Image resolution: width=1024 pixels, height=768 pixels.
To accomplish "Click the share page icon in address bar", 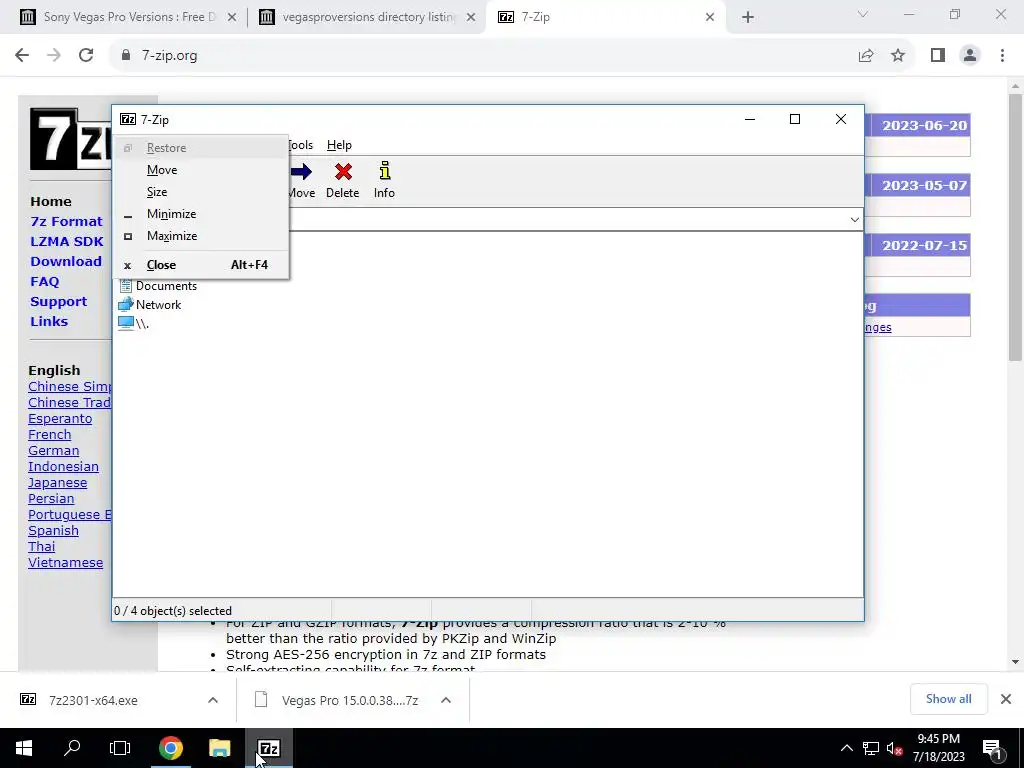I will tap(866, 56).
